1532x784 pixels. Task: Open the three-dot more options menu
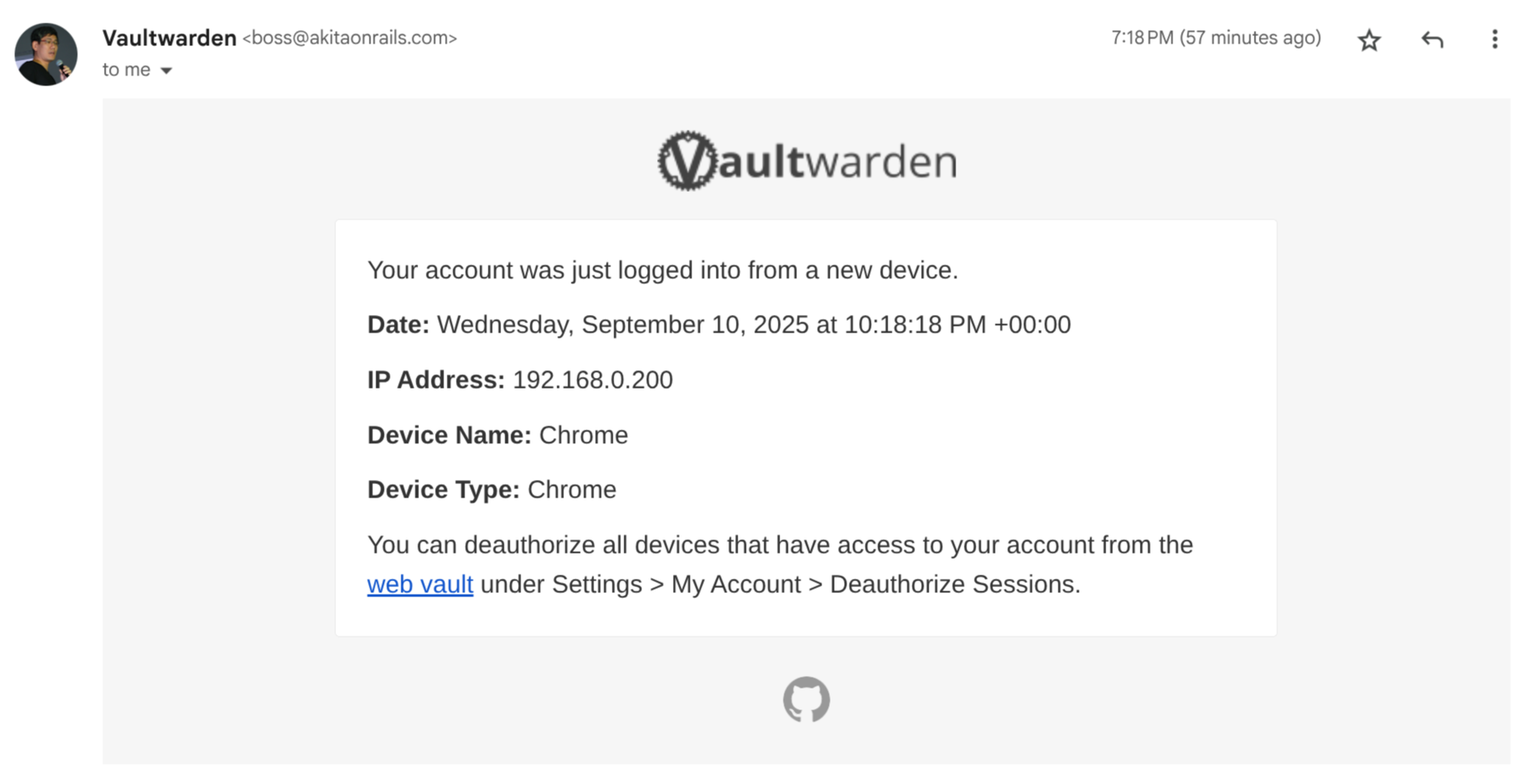[x=1494, y=39]
